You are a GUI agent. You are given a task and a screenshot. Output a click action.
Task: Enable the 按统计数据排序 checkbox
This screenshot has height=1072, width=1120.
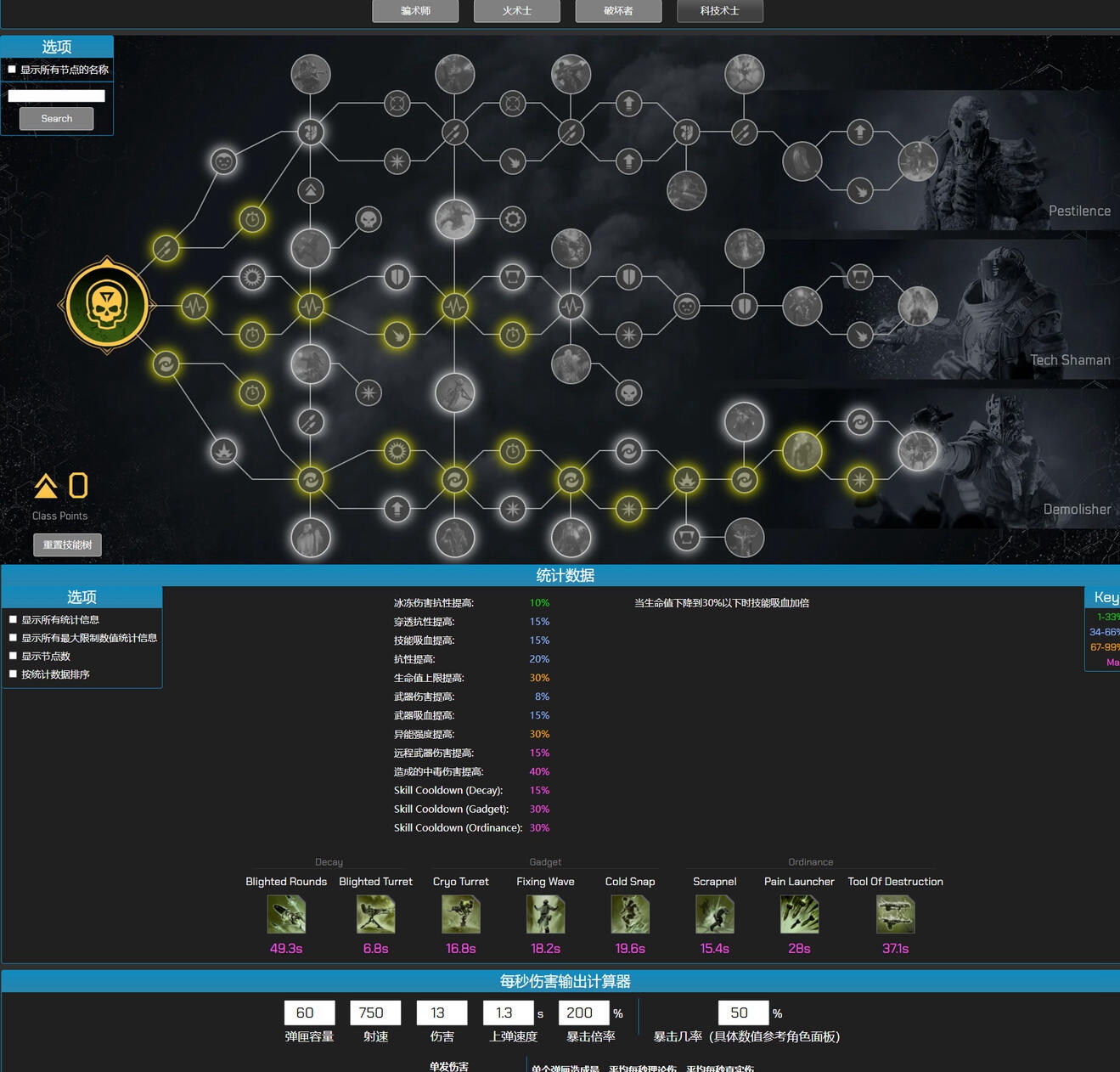[13, 674]
